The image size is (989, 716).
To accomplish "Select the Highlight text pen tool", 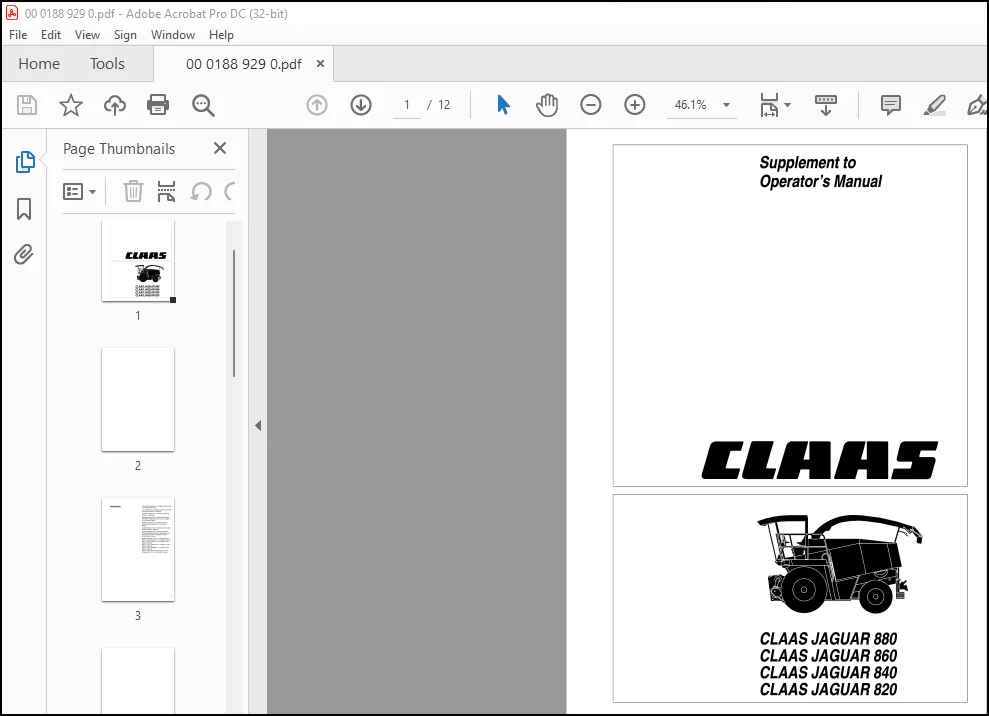I will (x=935, y=105).
